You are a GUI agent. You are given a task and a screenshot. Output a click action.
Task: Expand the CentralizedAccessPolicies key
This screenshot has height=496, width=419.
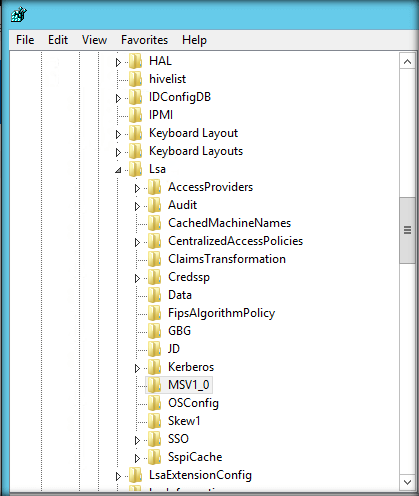coord(137,242)
